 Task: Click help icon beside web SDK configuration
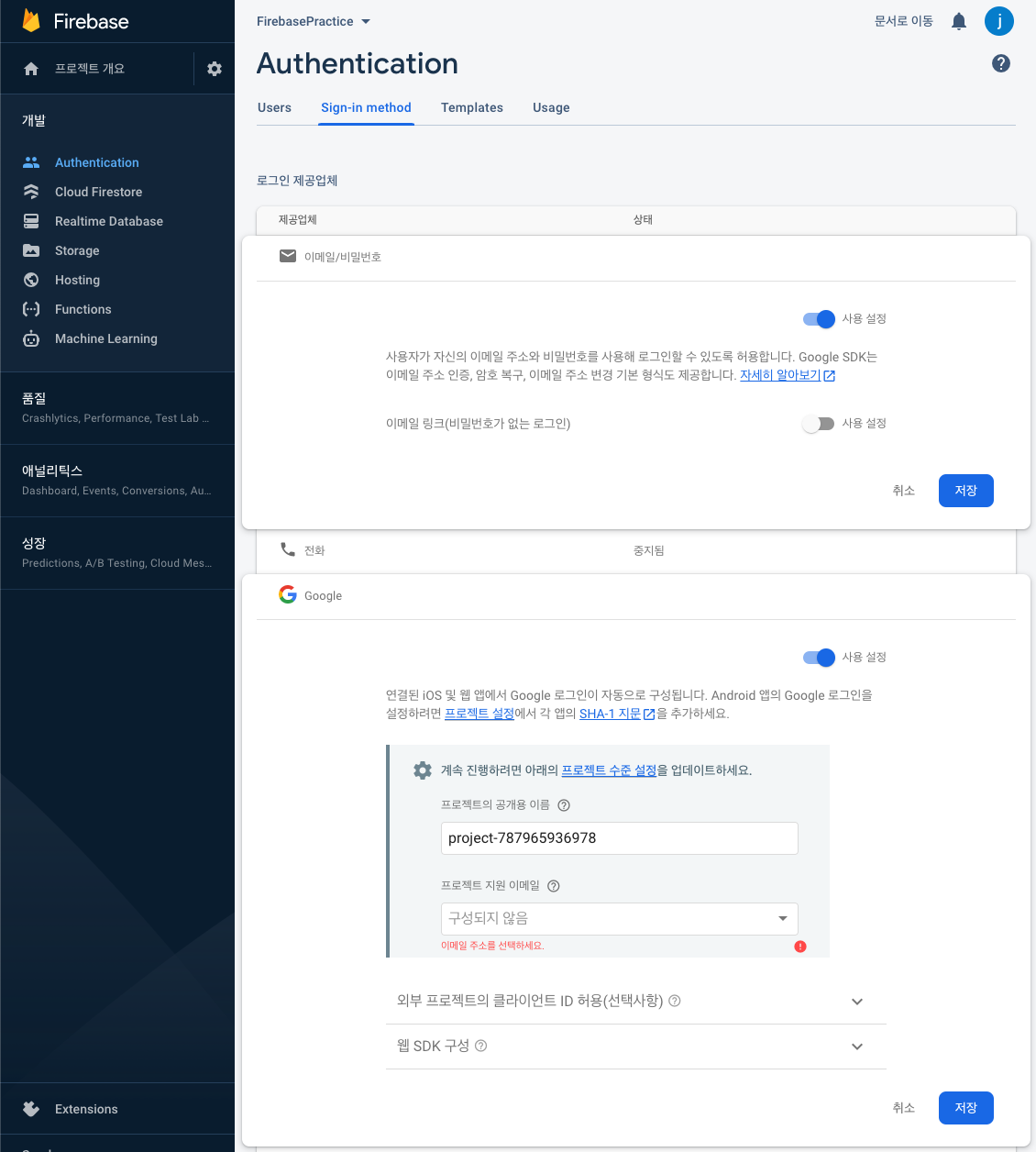(481, 1046)
